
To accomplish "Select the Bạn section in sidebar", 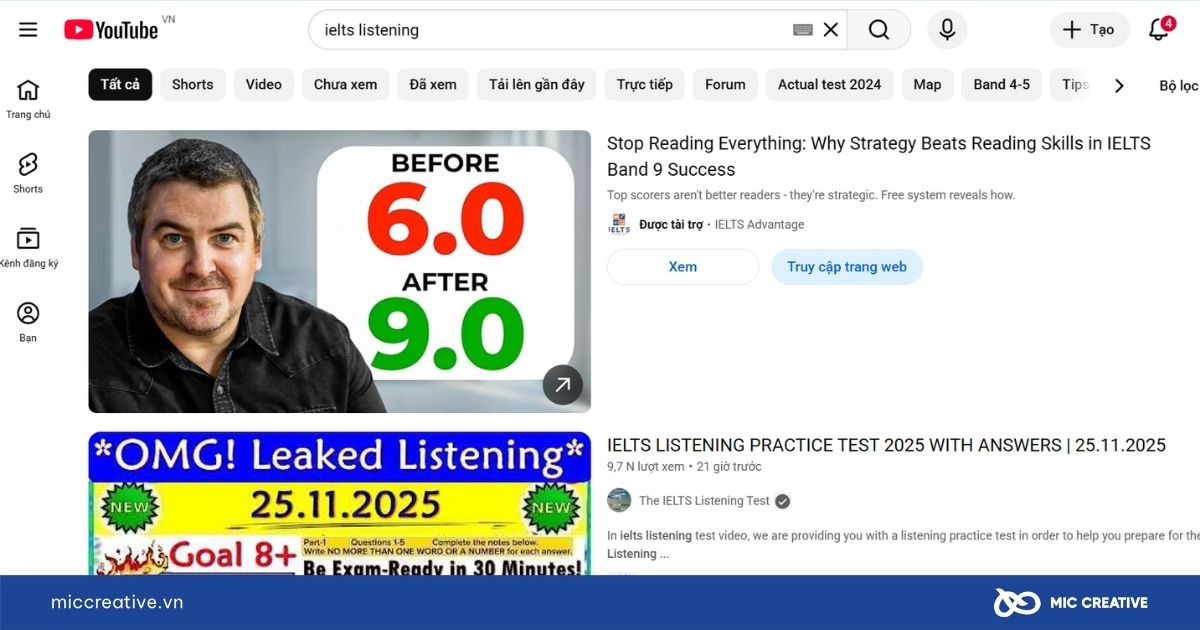I will [27, 318].
